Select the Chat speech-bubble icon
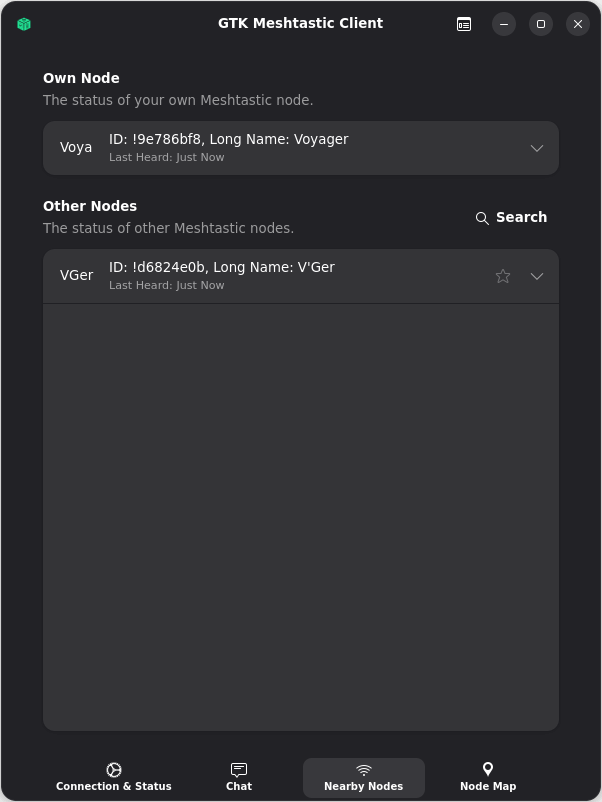 (x=239, y=770)
